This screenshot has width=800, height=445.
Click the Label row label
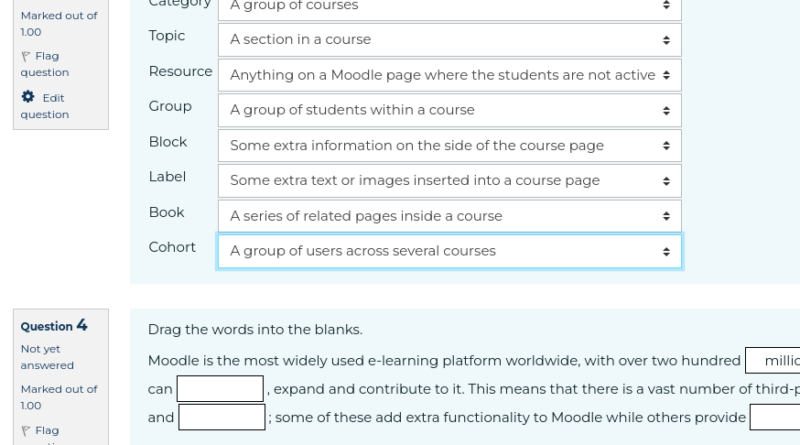tap(167, 177)
